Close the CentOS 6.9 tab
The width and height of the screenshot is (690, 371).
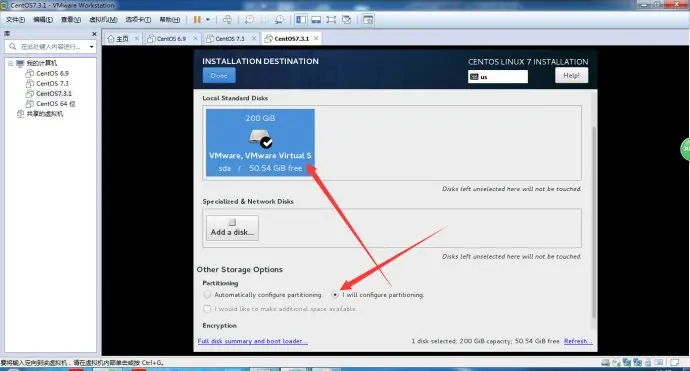(195, 39)
